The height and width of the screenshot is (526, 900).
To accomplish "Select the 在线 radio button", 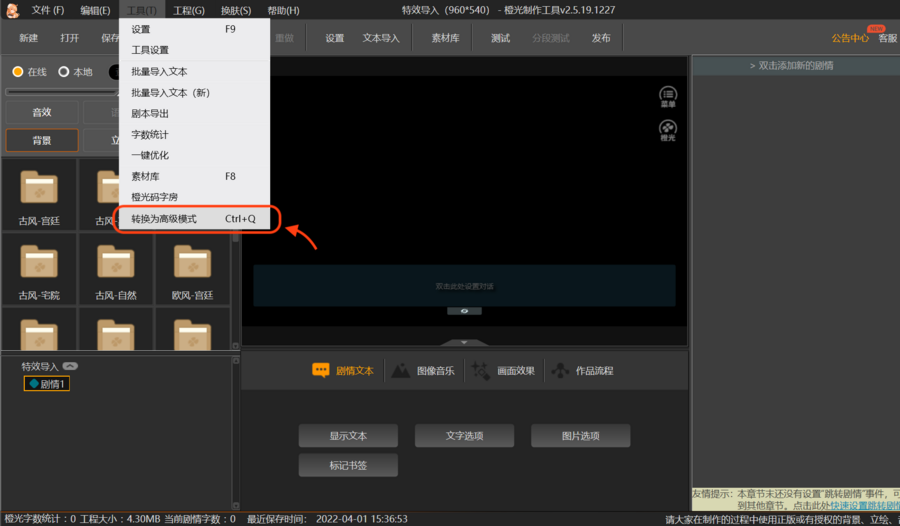I will [18, 72].
